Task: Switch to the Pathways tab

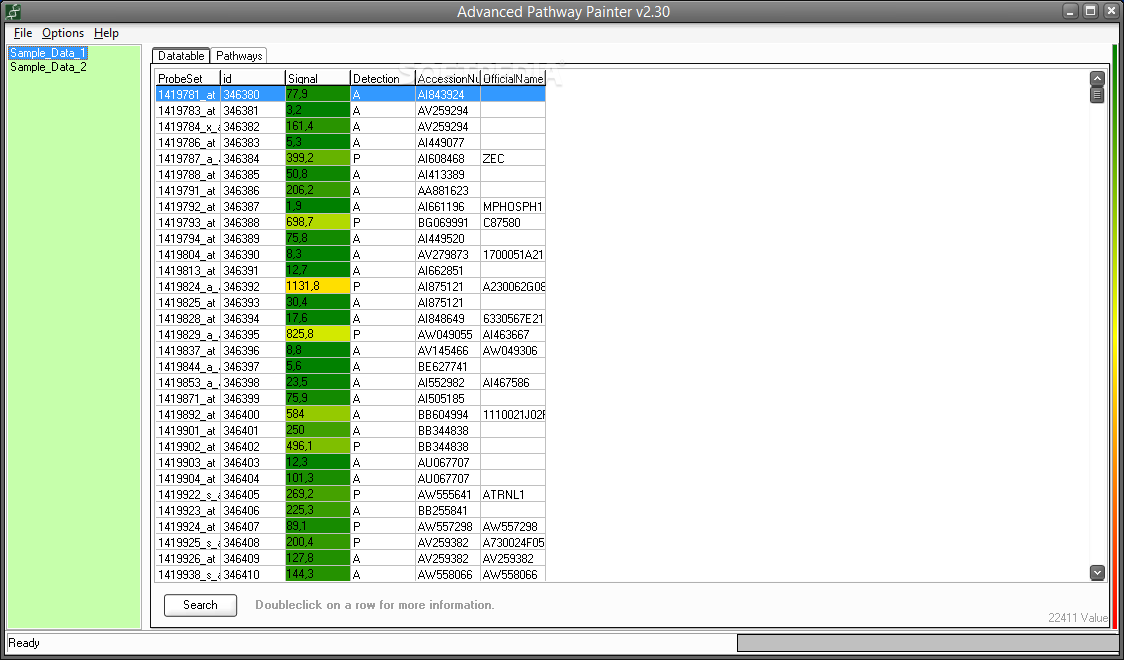Action: point(239,56)
